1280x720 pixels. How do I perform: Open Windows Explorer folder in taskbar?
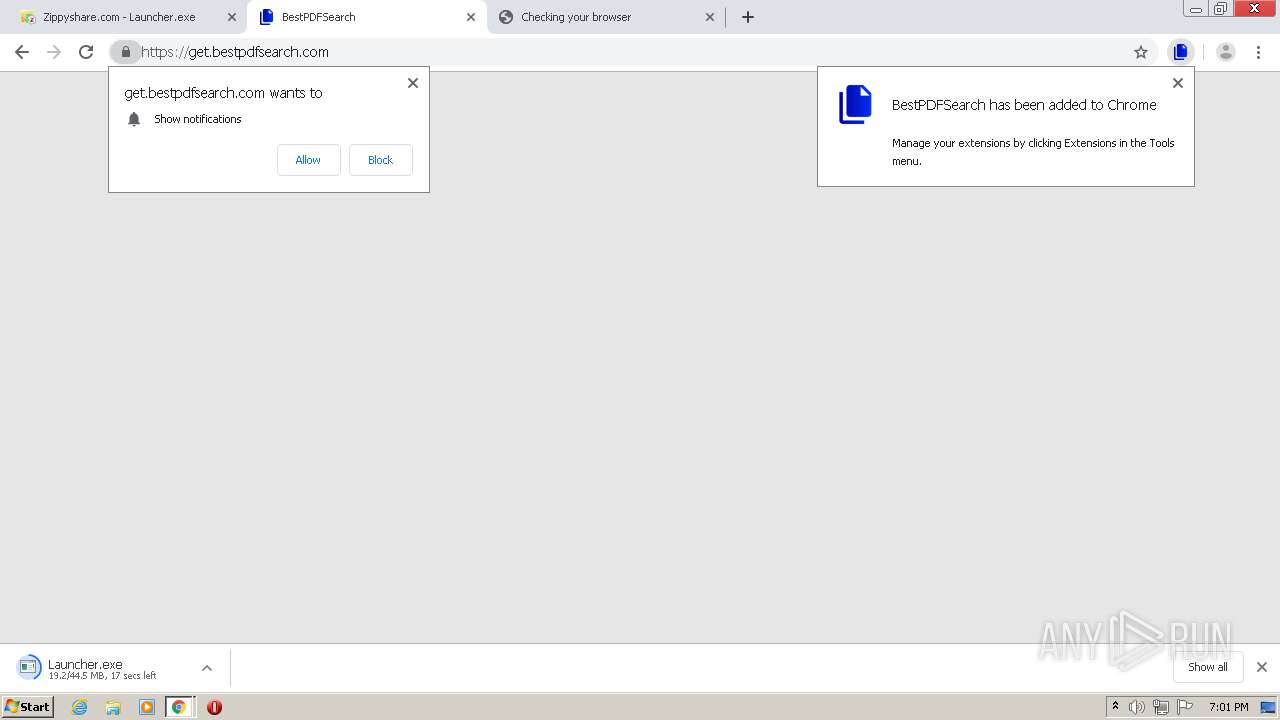(x=113, y=707)
